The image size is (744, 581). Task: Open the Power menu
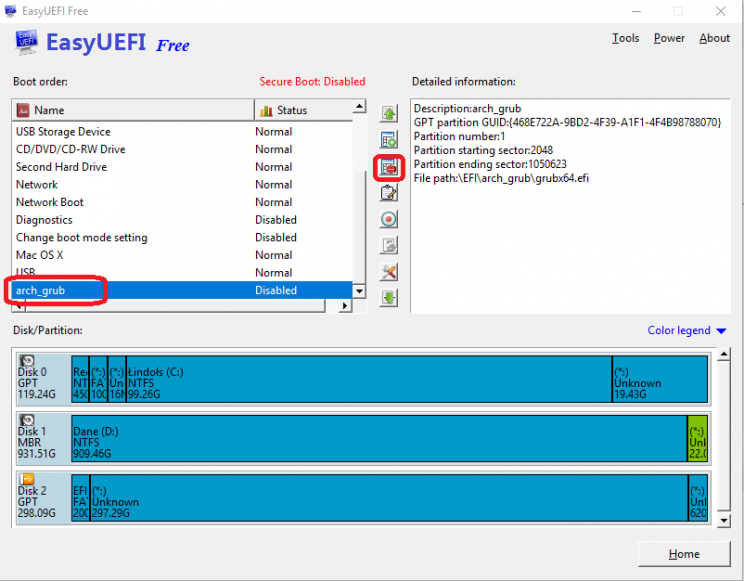pyautogui.click(x=669, y=38)
